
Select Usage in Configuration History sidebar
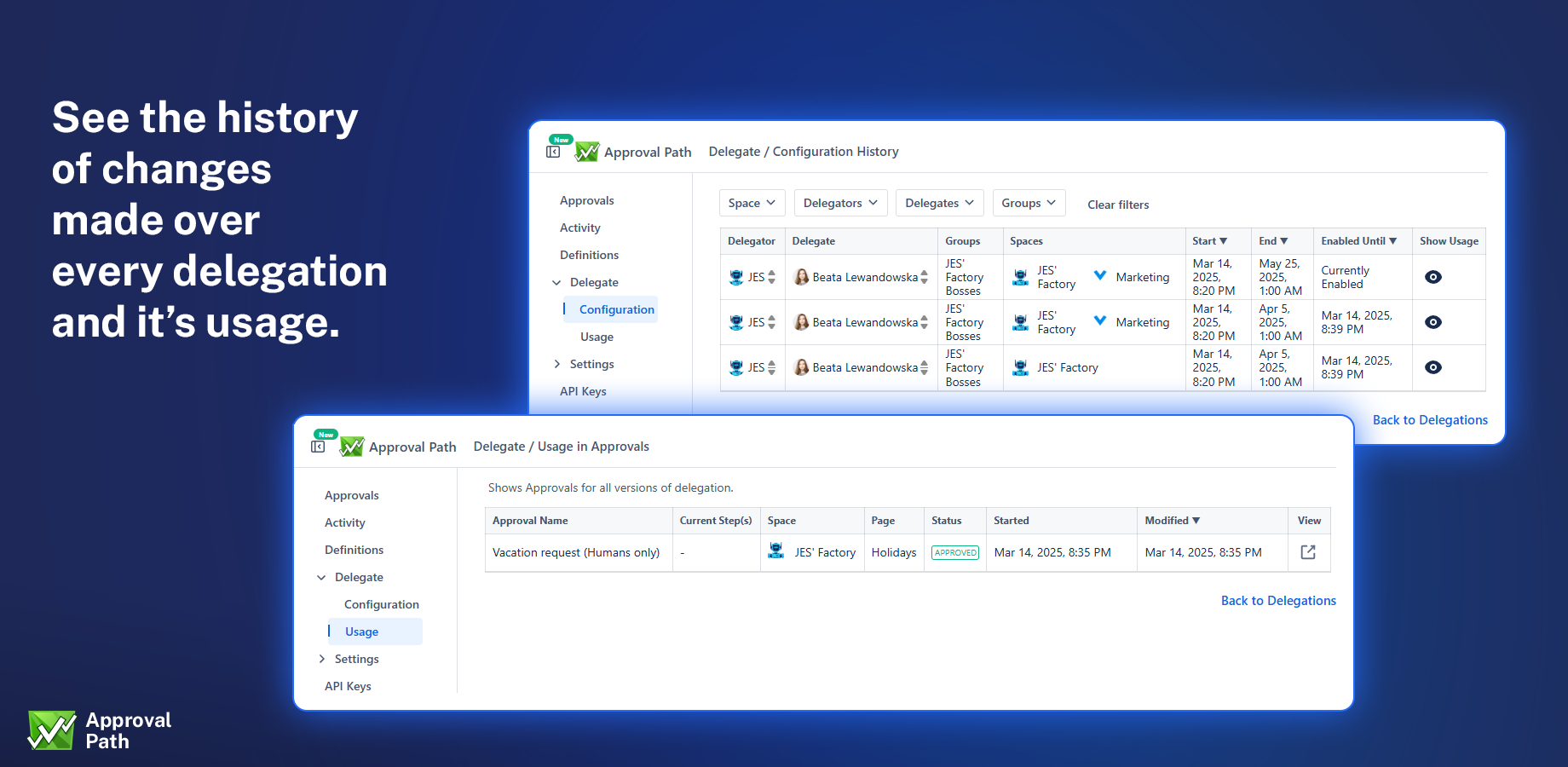click(x=597, y=337)
